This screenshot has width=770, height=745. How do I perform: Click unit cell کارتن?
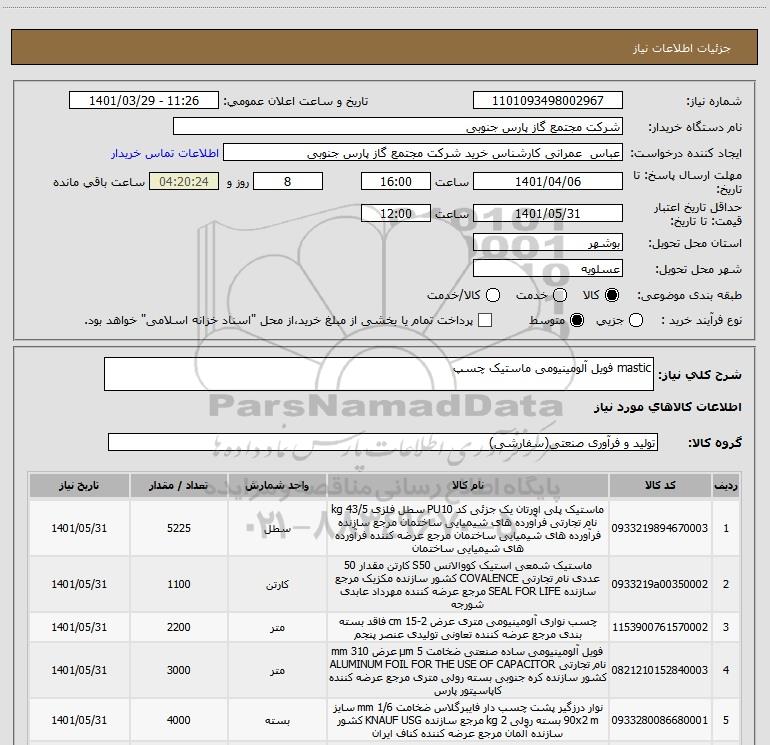(277, 584)
